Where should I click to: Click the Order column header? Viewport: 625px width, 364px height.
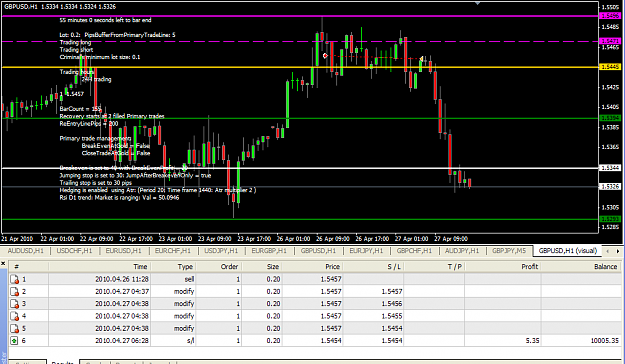click(218, 267)
